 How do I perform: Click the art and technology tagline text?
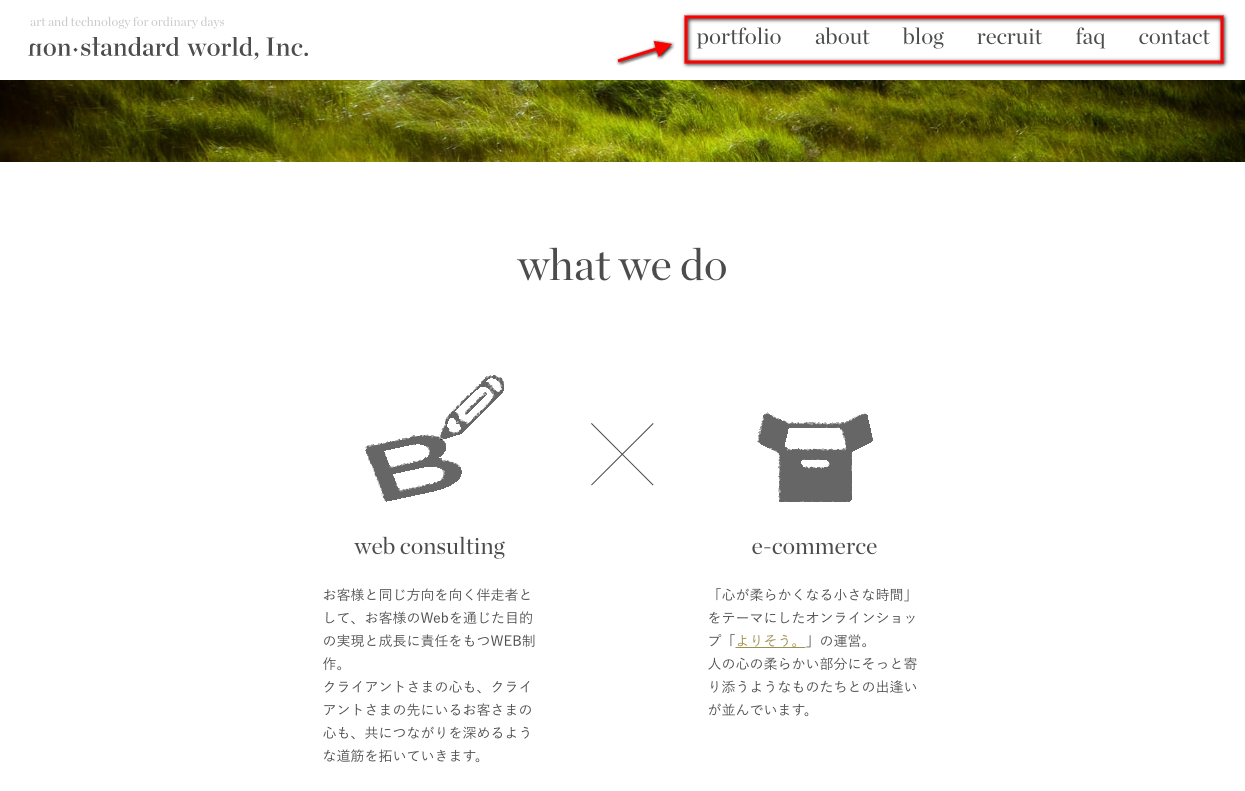(127, 22)
